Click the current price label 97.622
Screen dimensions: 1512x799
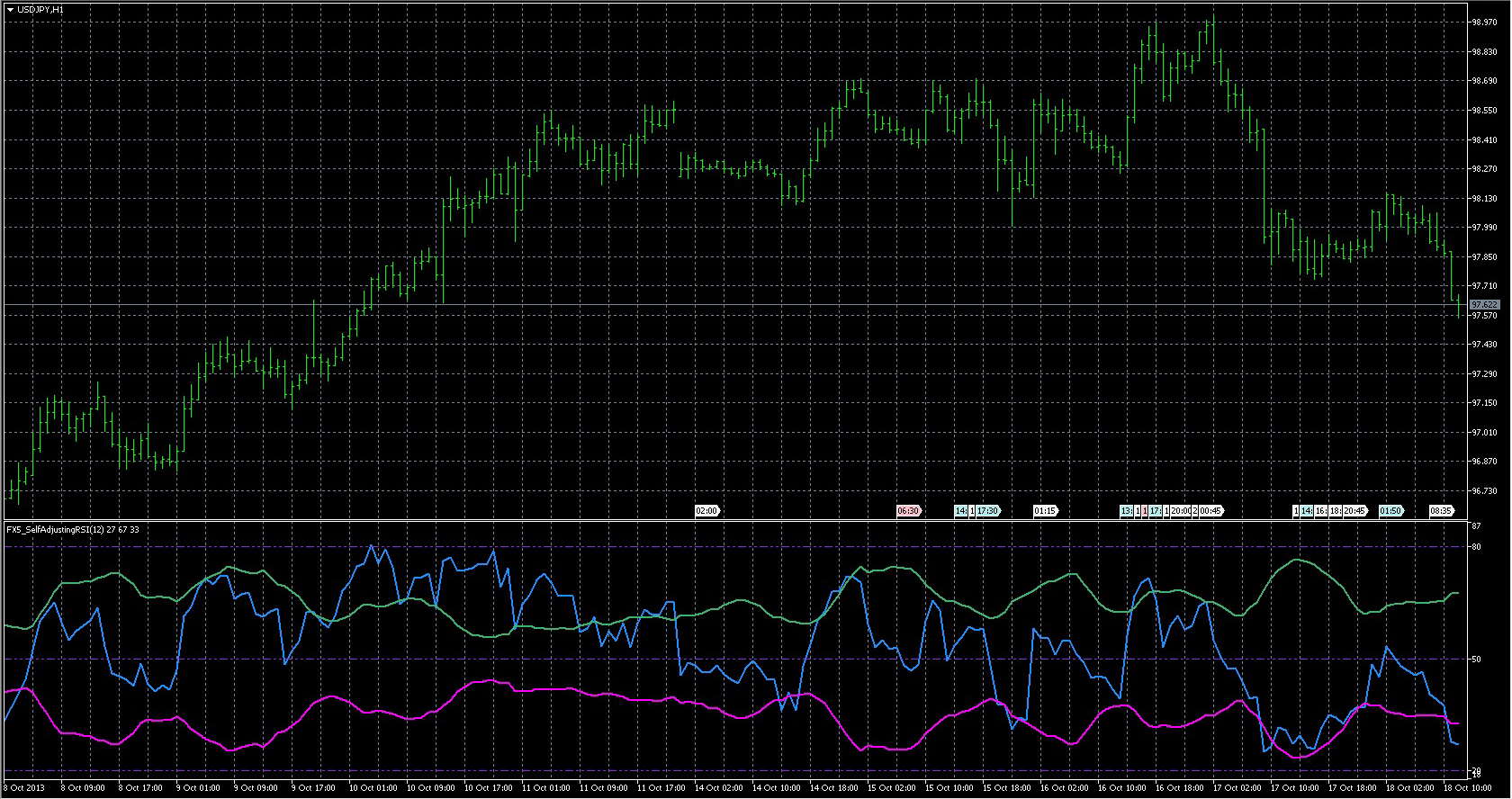[x=1484, y=305]
